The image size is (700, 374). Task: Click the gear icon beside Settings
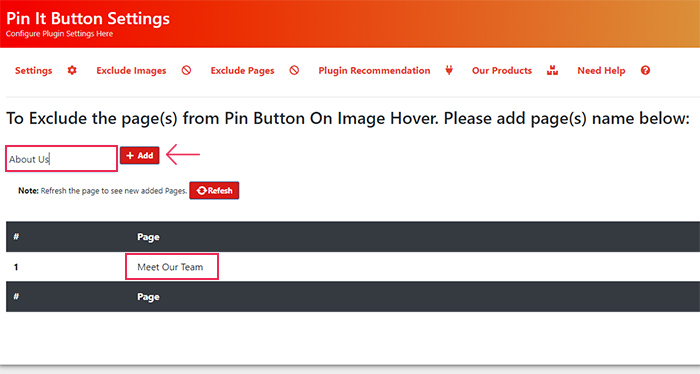click(72, 70)
